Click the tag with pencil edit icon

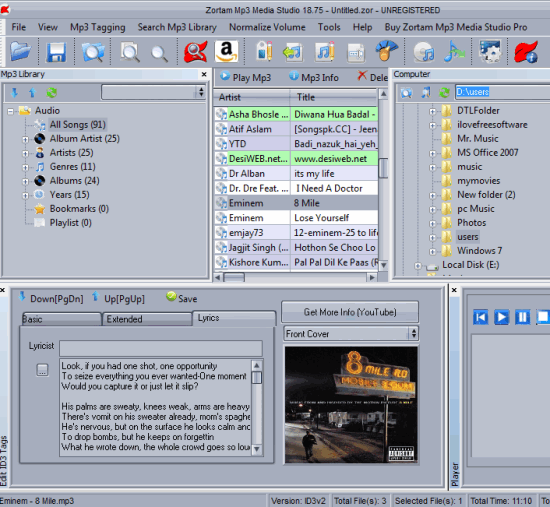pyautogui.click(x=264, y=52)
